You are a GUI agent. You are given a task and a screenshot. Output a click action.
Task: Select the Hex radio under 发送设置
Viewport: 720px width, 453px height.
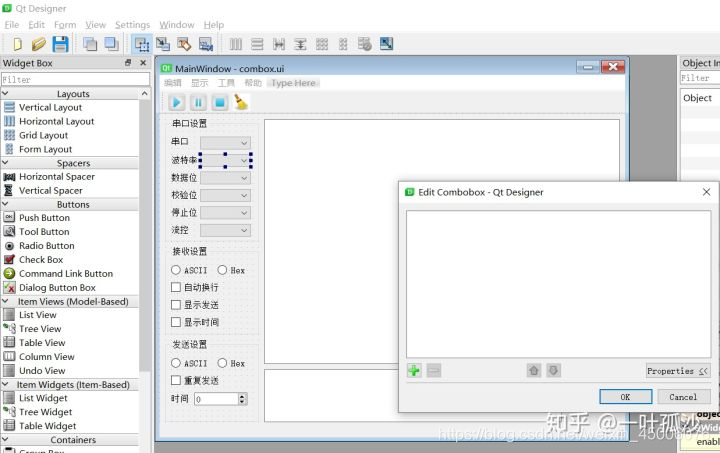pyautogui.click(x=222, y=363)
